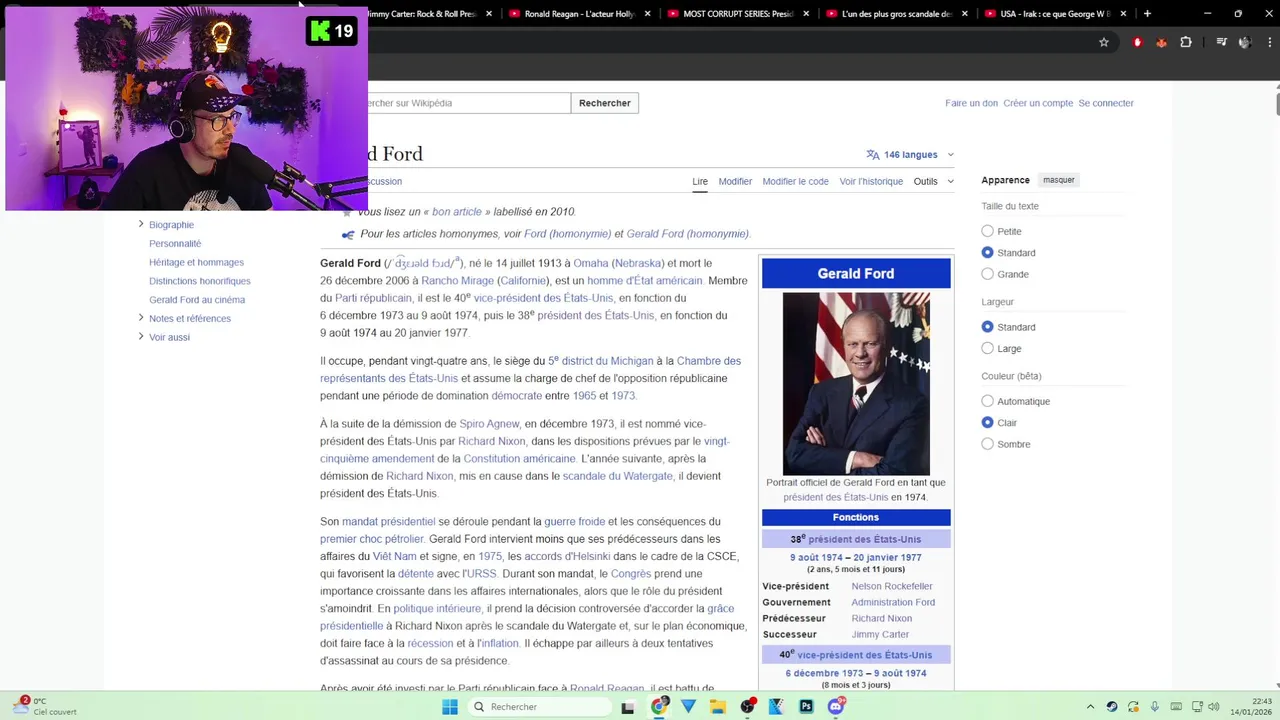Select Grande text size

pos(987,274)
